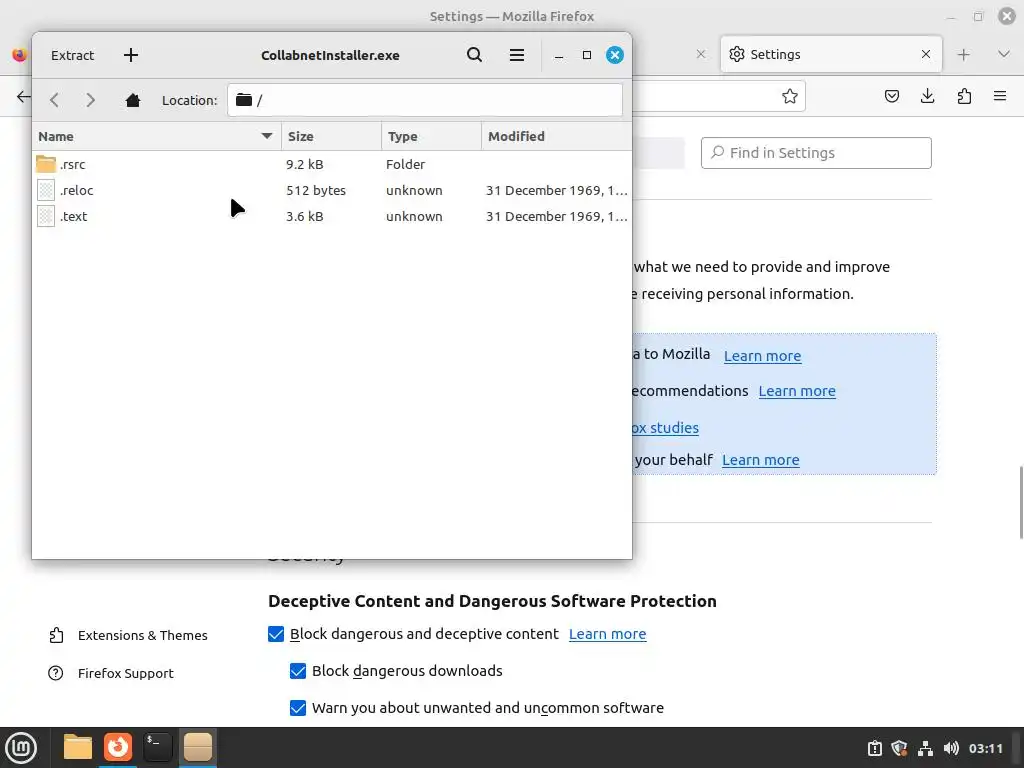Open the Pocket save icon in Firefox
The width and height of the screenshot is (1024, 768).
click(x=891, y=97)
